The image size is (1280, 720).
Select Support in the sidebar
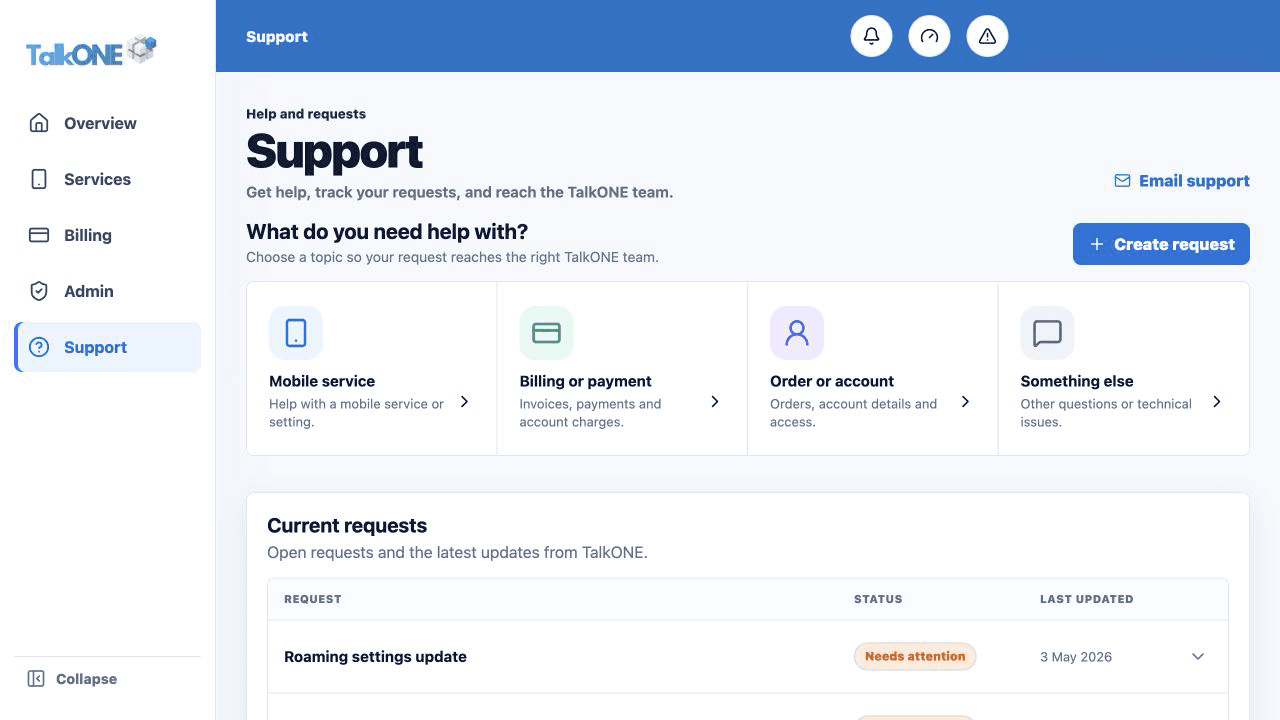tap(107, 347)
